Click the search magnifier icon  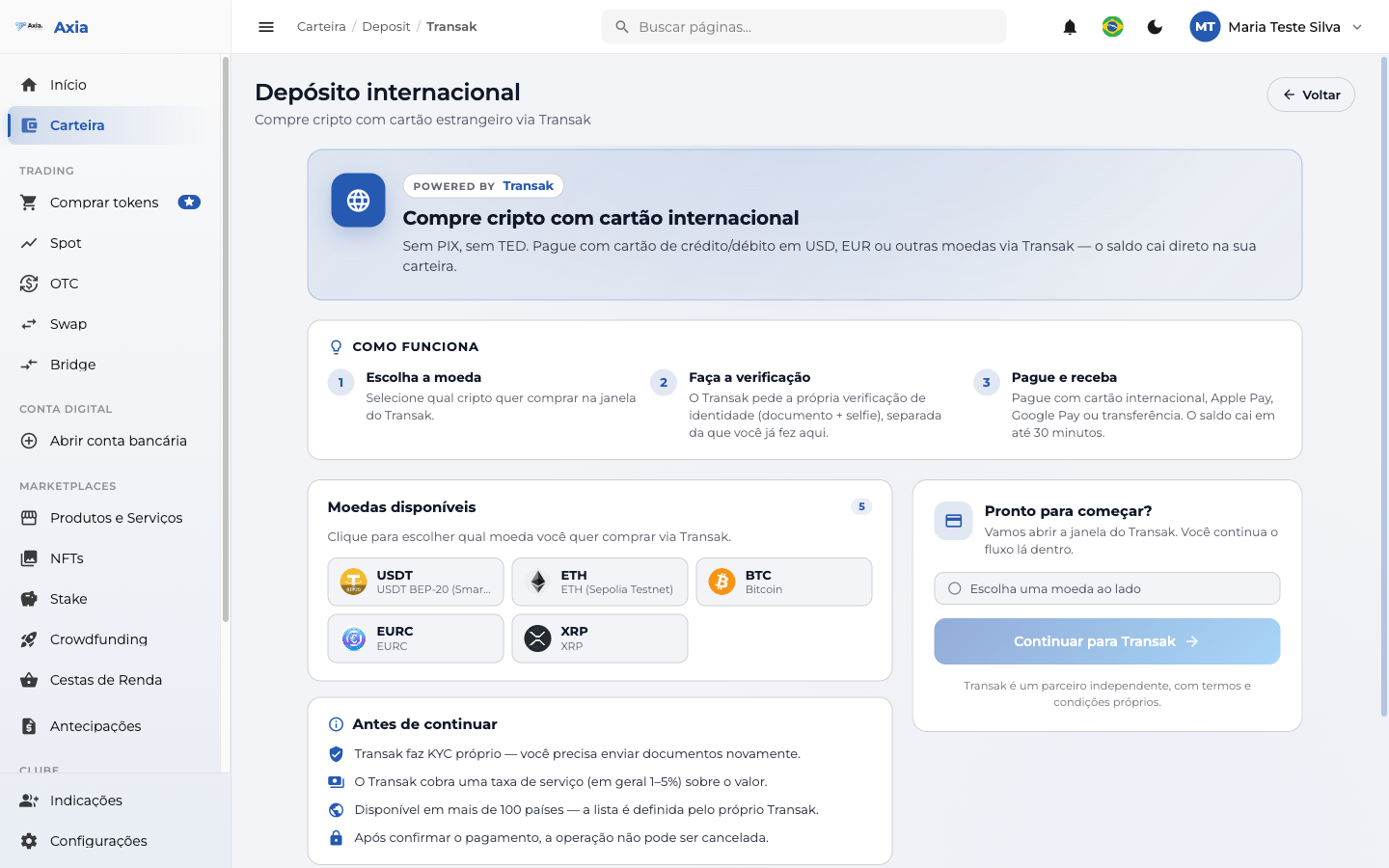point(622,27)
